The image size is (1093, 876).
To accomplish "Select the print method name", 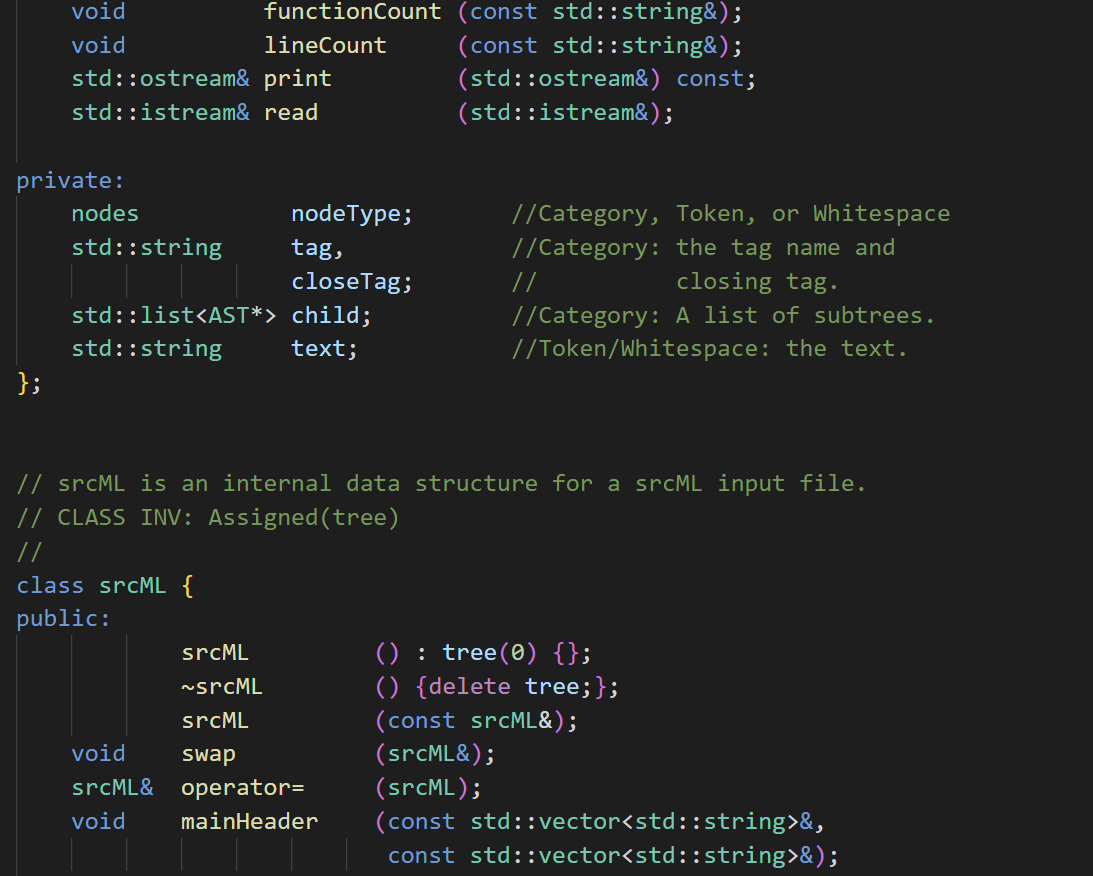I will [x=296, y=78].
